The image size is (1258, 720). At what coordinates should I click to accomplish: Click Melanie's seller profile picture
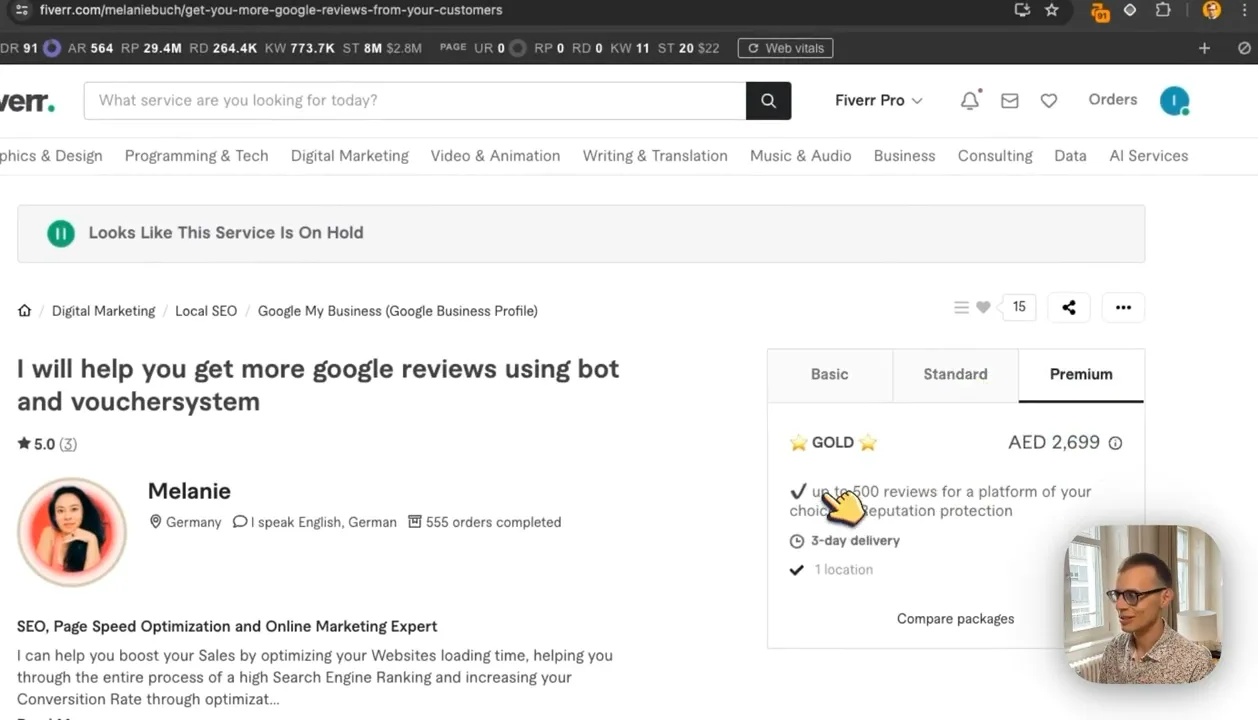72,532
